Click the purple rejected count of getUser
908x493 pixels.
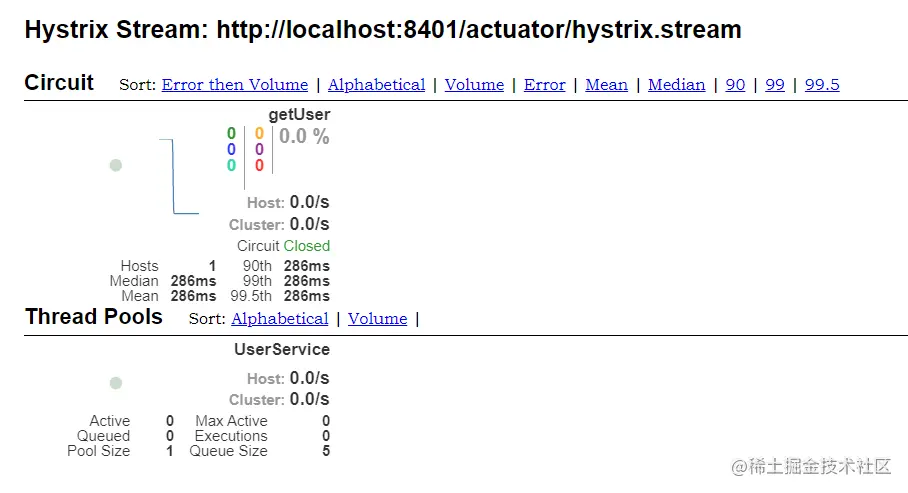[259, 149]
